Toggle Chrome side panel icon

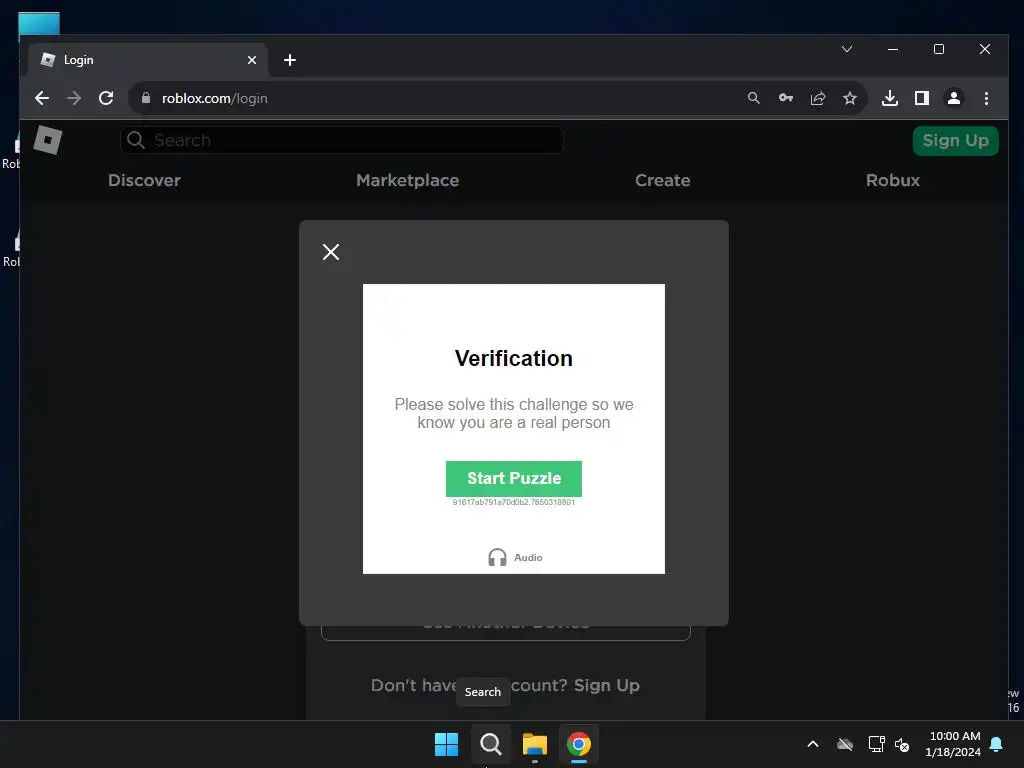point(921,98)
